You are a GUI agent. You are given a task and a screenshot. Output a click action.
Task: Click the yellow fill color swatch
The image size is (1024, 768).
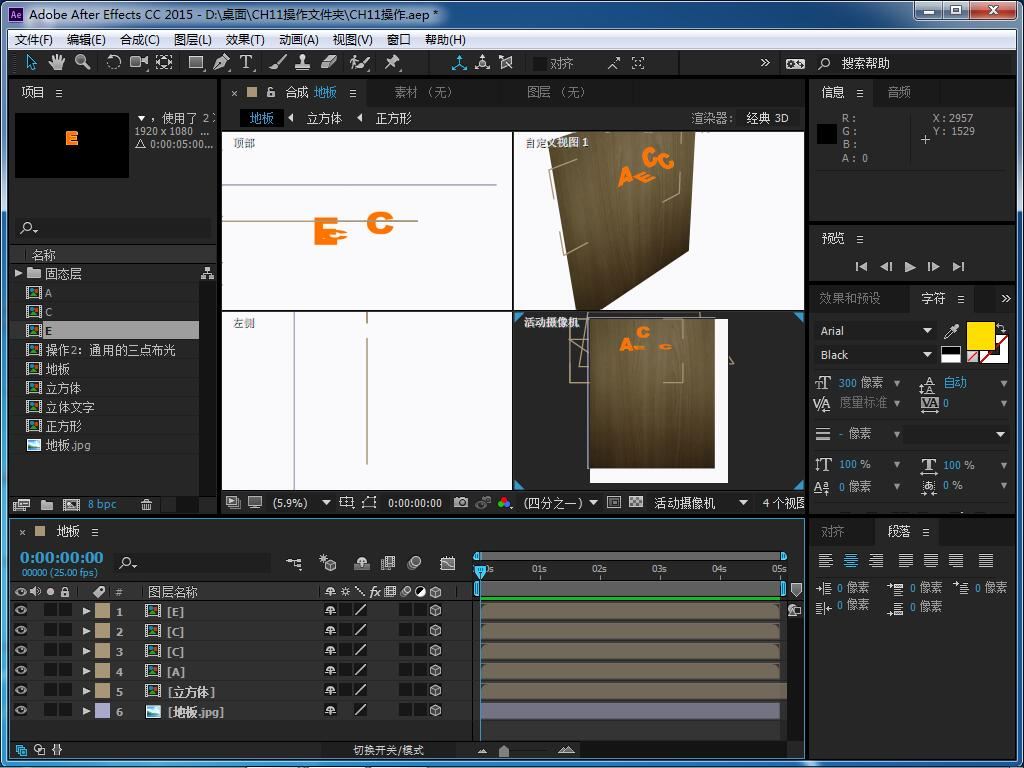(980, 336)
